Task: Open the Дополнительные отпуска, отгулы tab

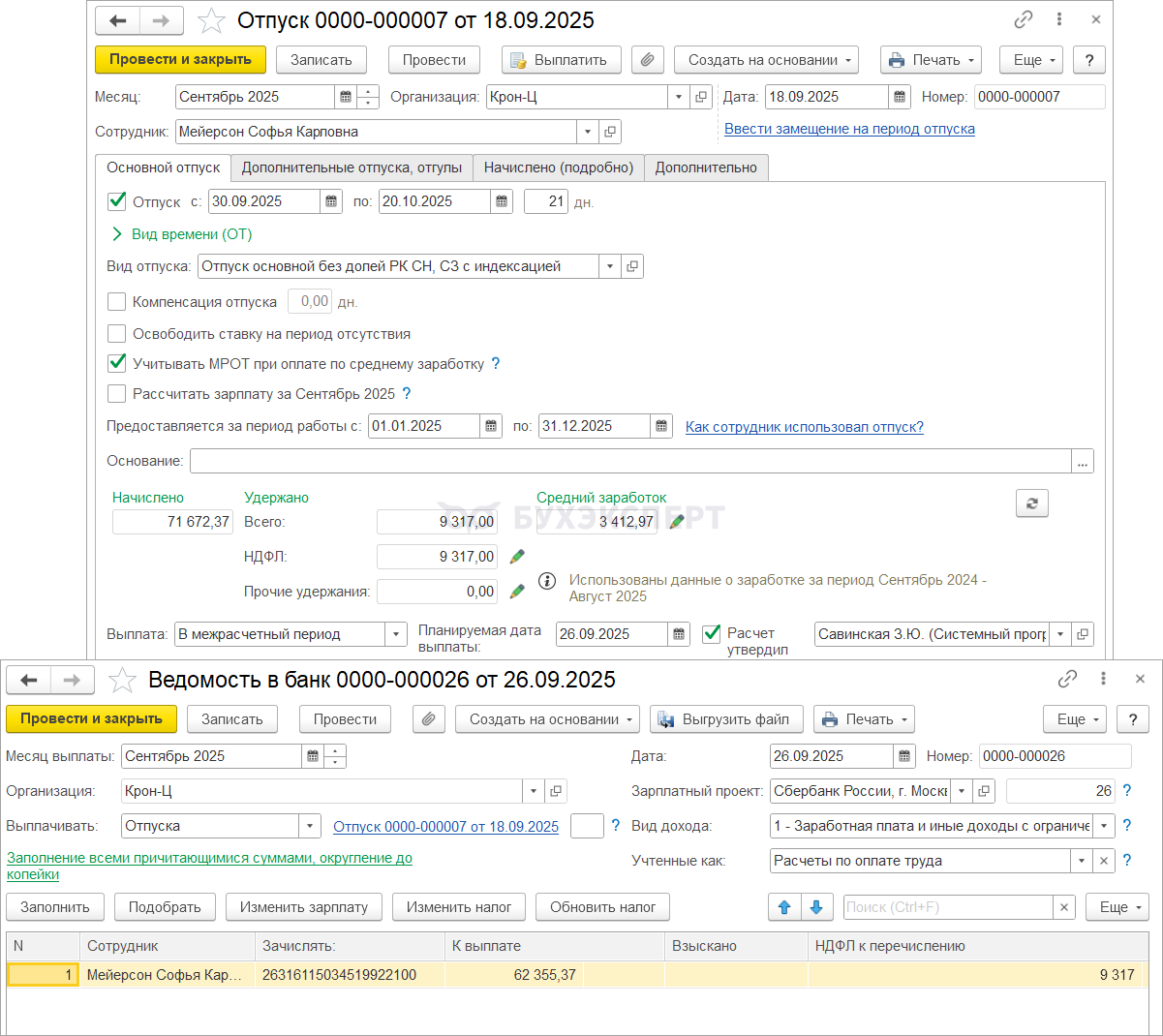Action: (x=352, y=168)
